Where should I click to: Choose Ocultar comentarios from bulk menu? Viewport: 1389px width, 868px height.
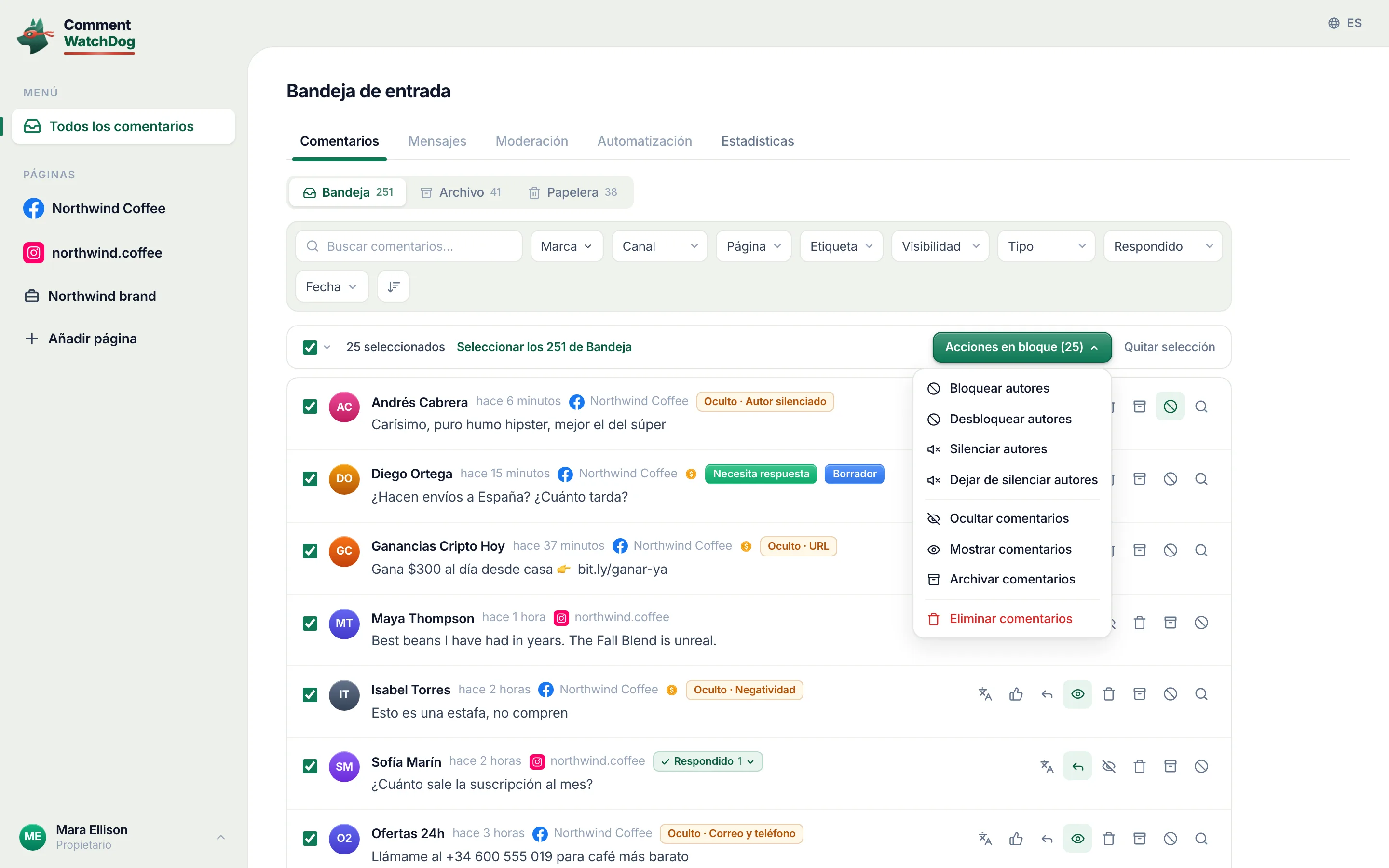[1012, 518]
